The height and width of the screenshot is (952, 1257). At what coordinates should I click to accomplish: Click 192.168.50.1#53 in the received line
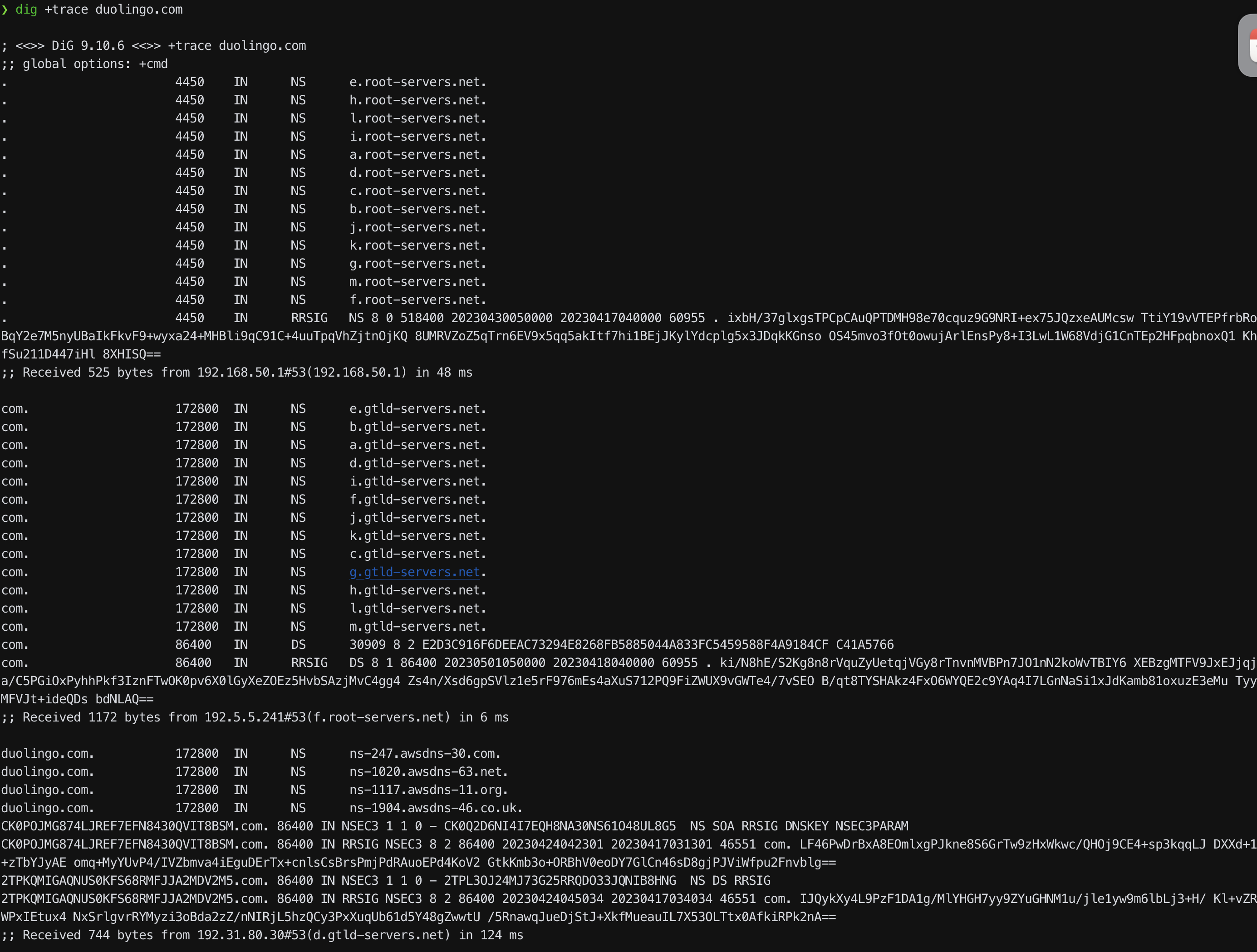(251, 373)
